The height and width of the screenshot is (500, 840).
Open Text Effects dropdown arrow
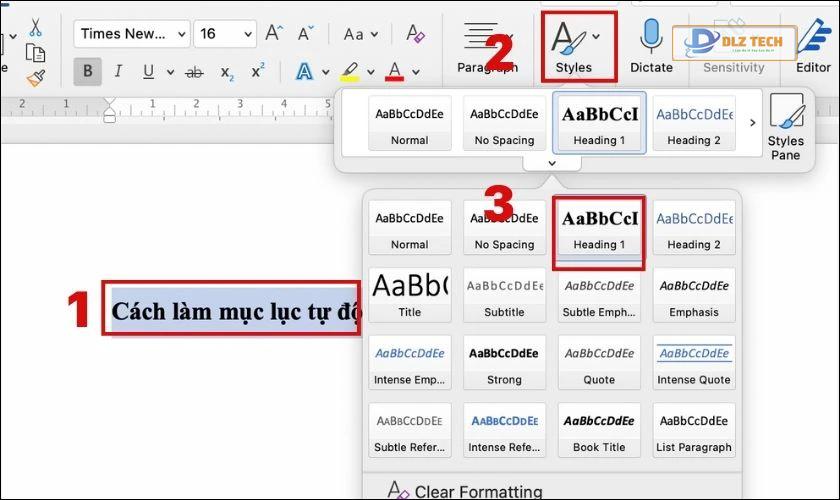[325, 72]
